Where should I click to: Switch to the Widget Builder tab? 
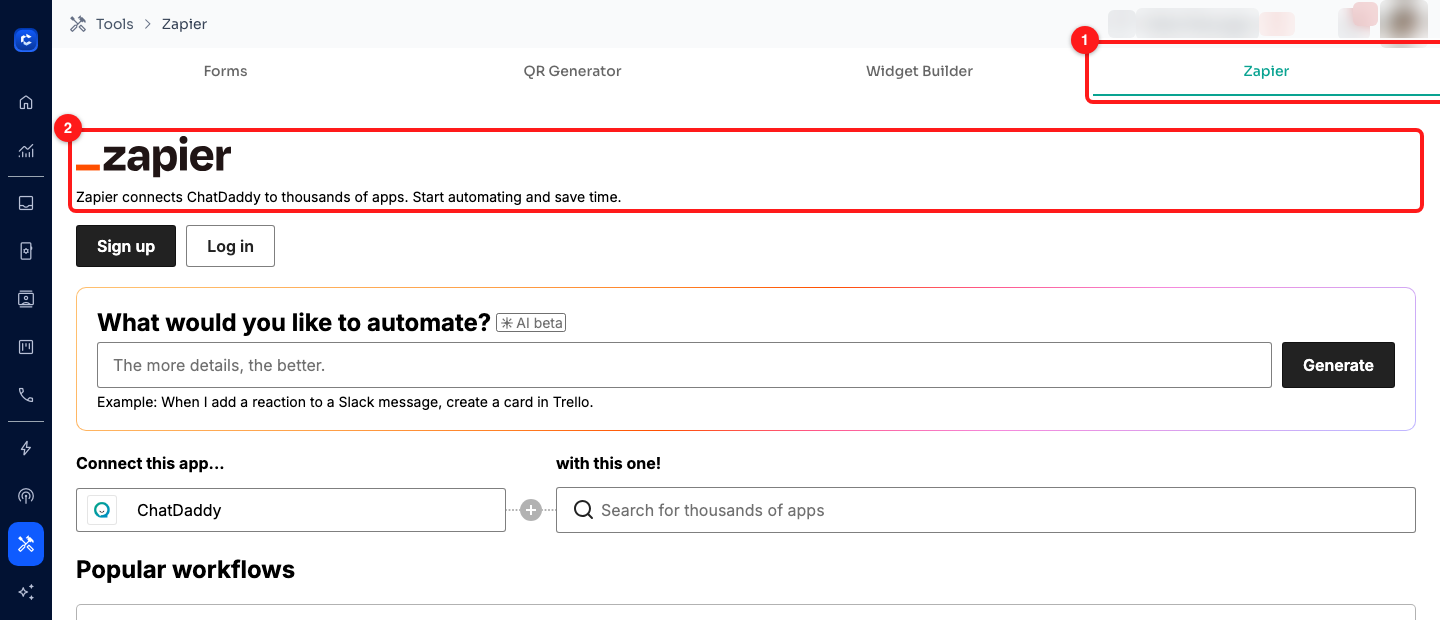919,71
